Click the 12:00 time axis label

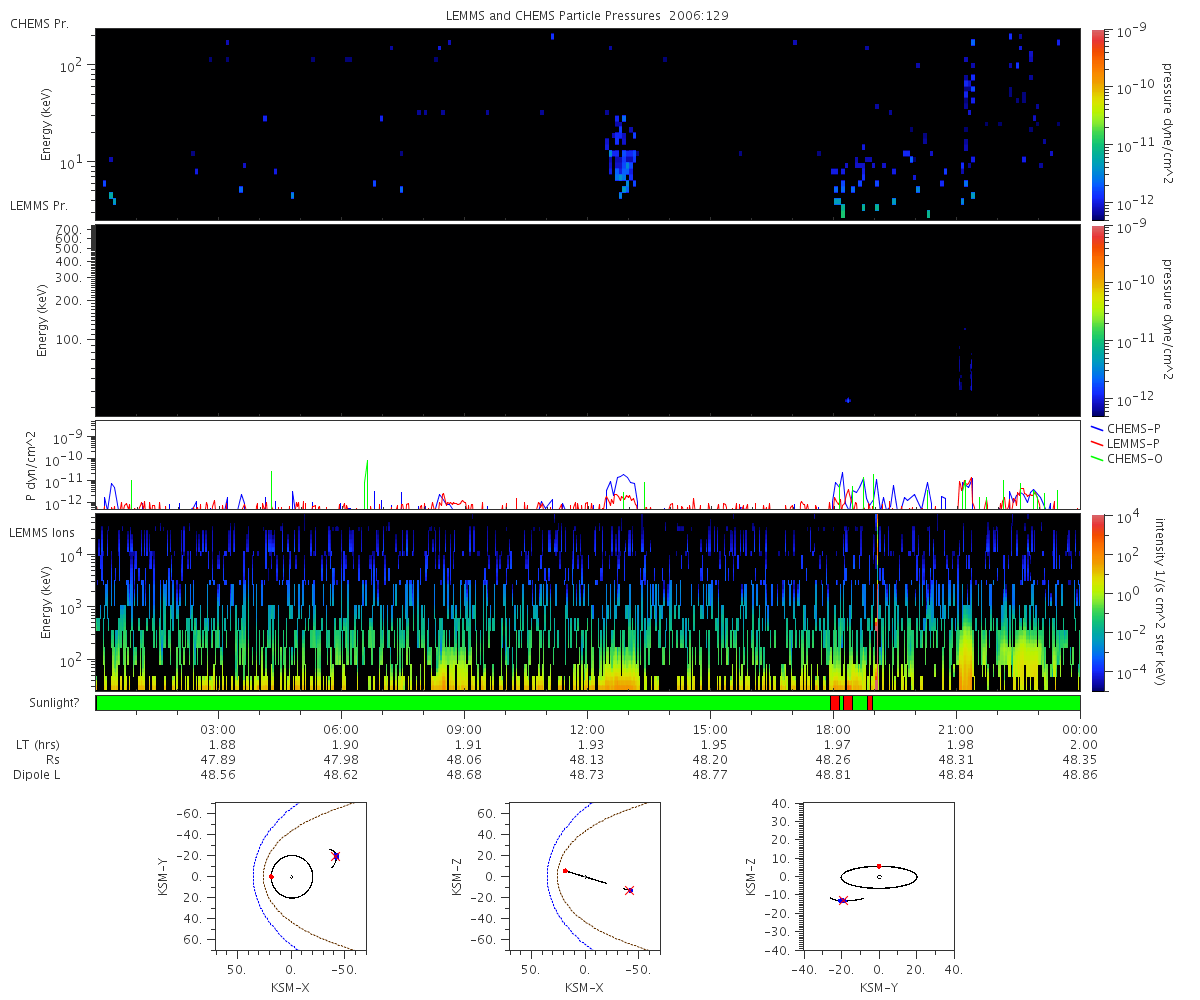pos(587,729)
